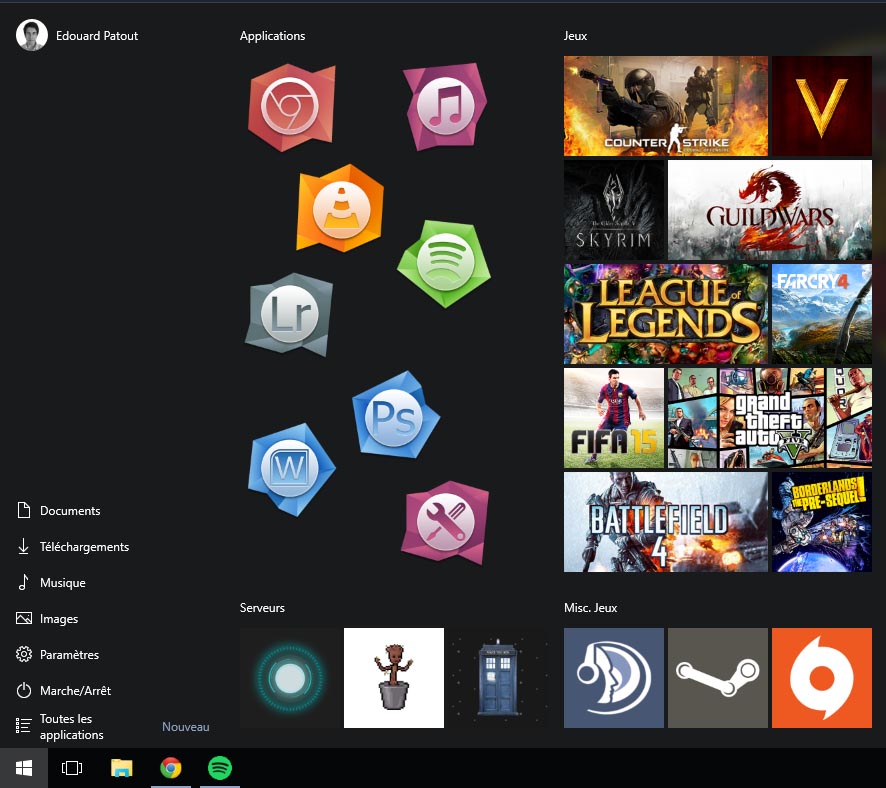Viewport: 886px width, 788px height.
Task: Launch the League of Legends tile
Action: [666, 314]
